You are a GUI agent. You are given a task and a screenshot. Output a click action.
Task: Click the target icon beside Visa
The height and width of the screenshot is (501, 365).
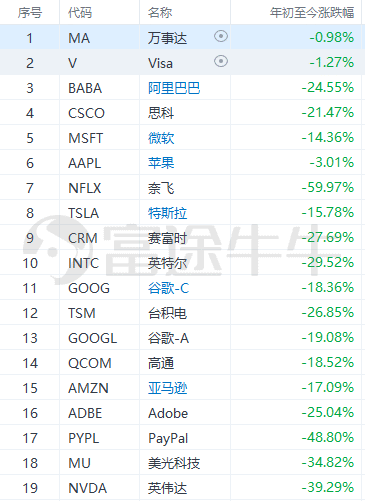(221, 61)
